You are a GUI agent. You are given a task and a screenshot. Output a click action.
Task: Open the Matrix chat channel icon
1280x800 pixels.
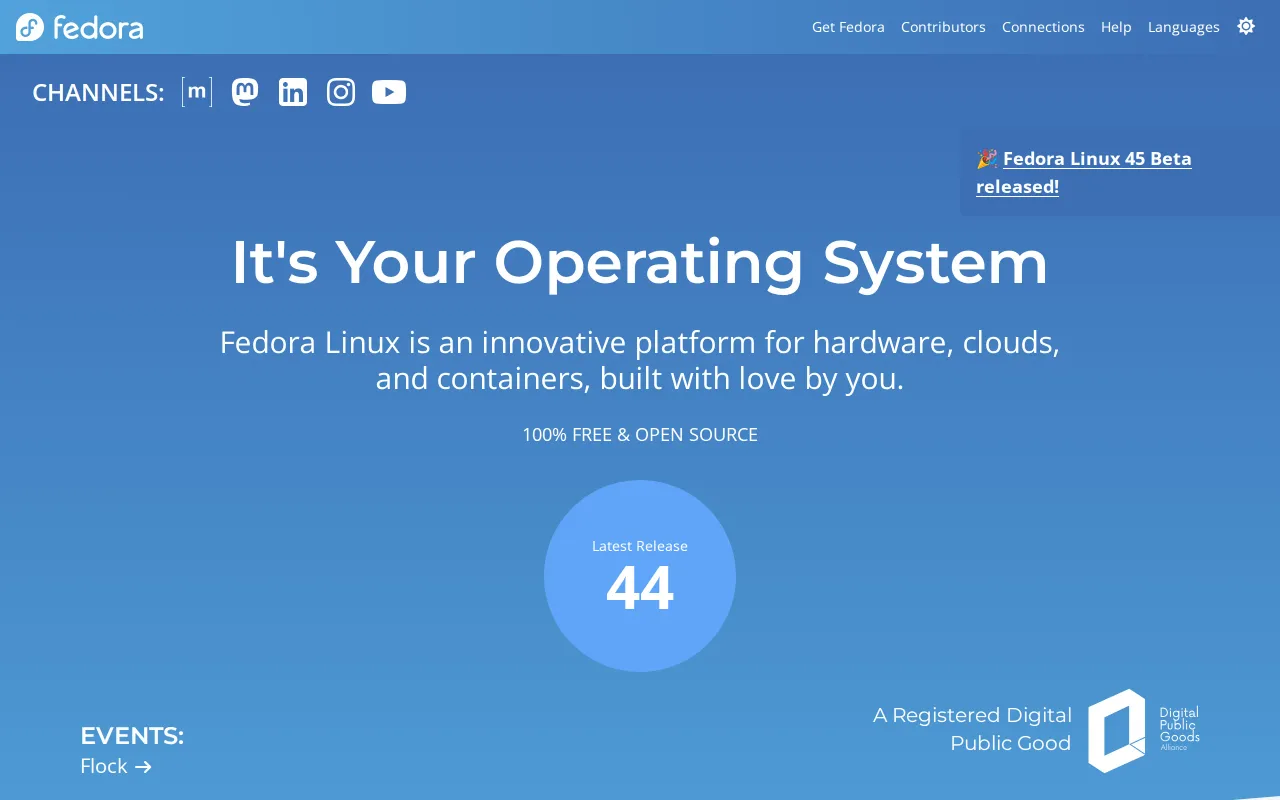coord(197,92)
